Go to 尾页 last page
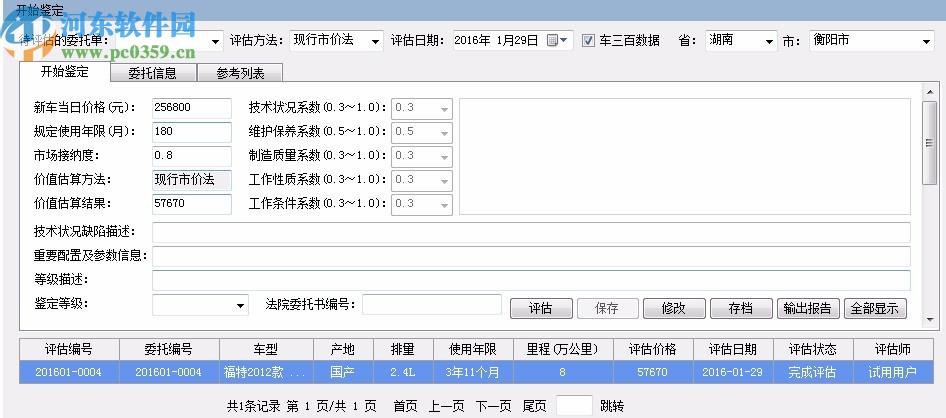 [535, 406]
